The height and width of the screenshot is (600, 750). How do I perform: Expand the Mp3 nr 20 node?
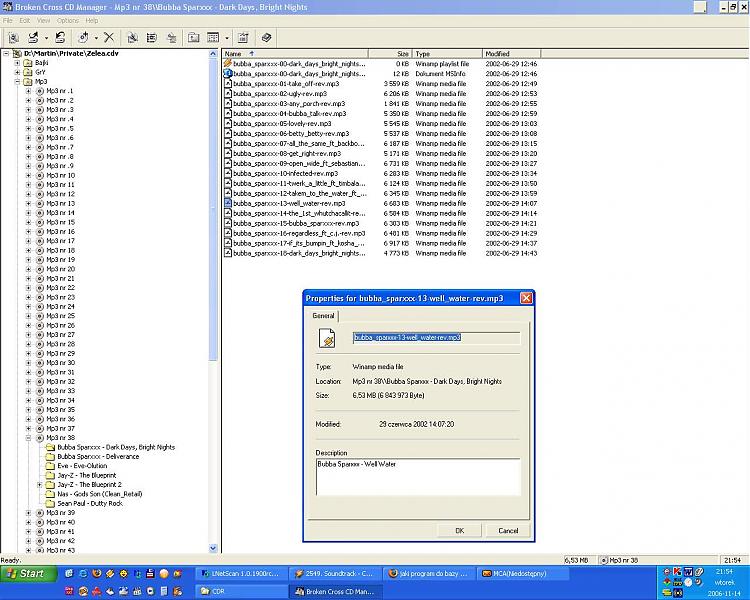coord(28,269)
